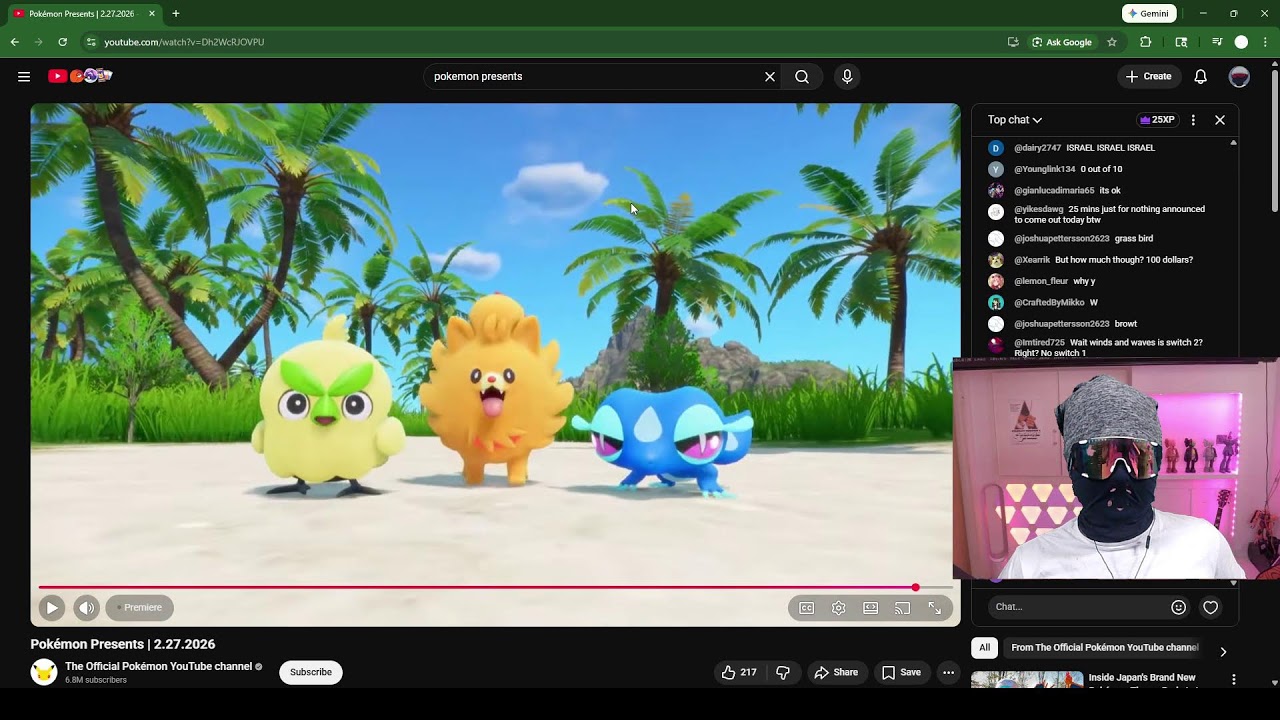Open YouTube notifications bell
1280x720 pixels.
tap(1201, 76)
